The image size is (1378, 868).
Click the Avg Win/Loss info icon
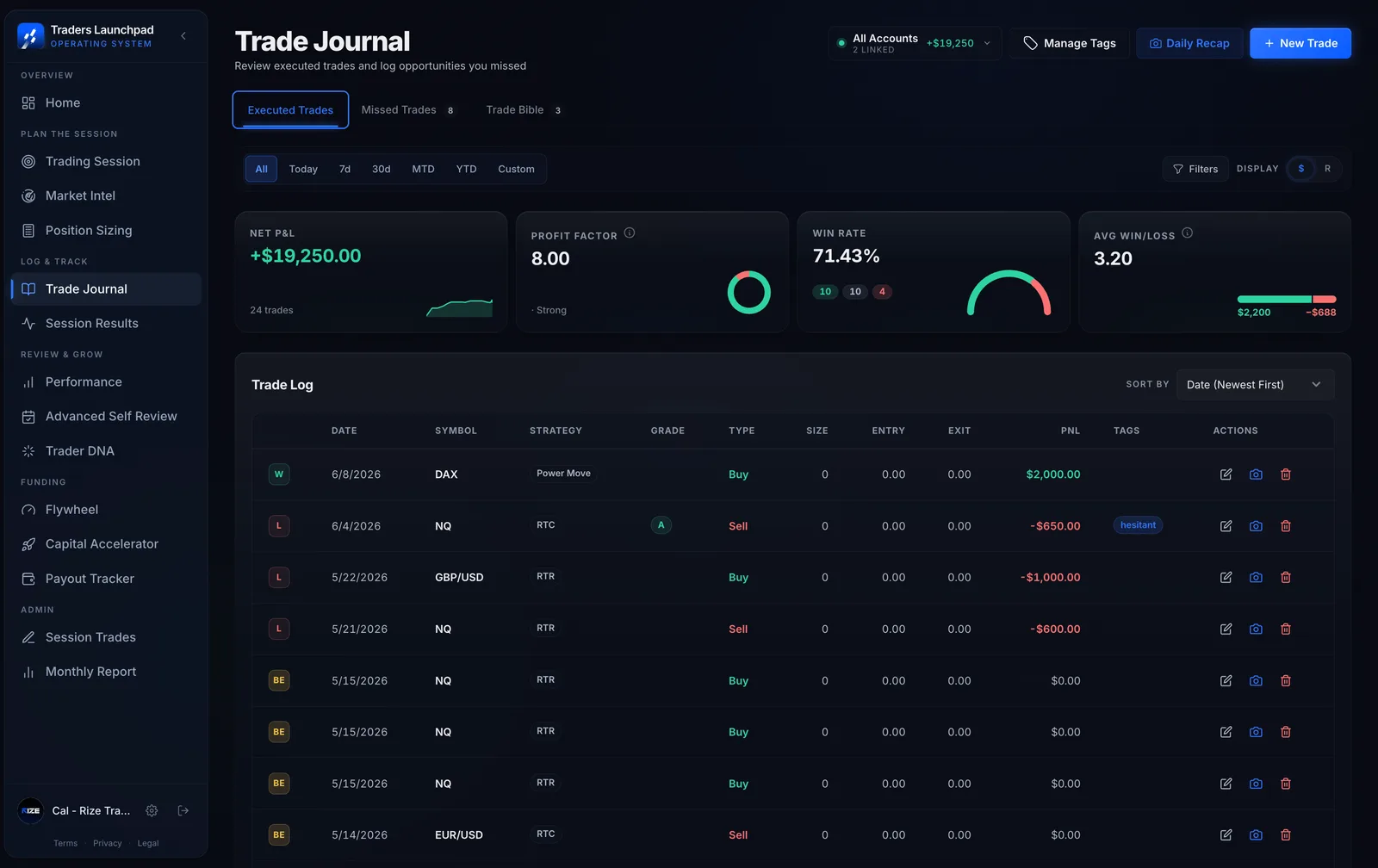coord(1188,232)
